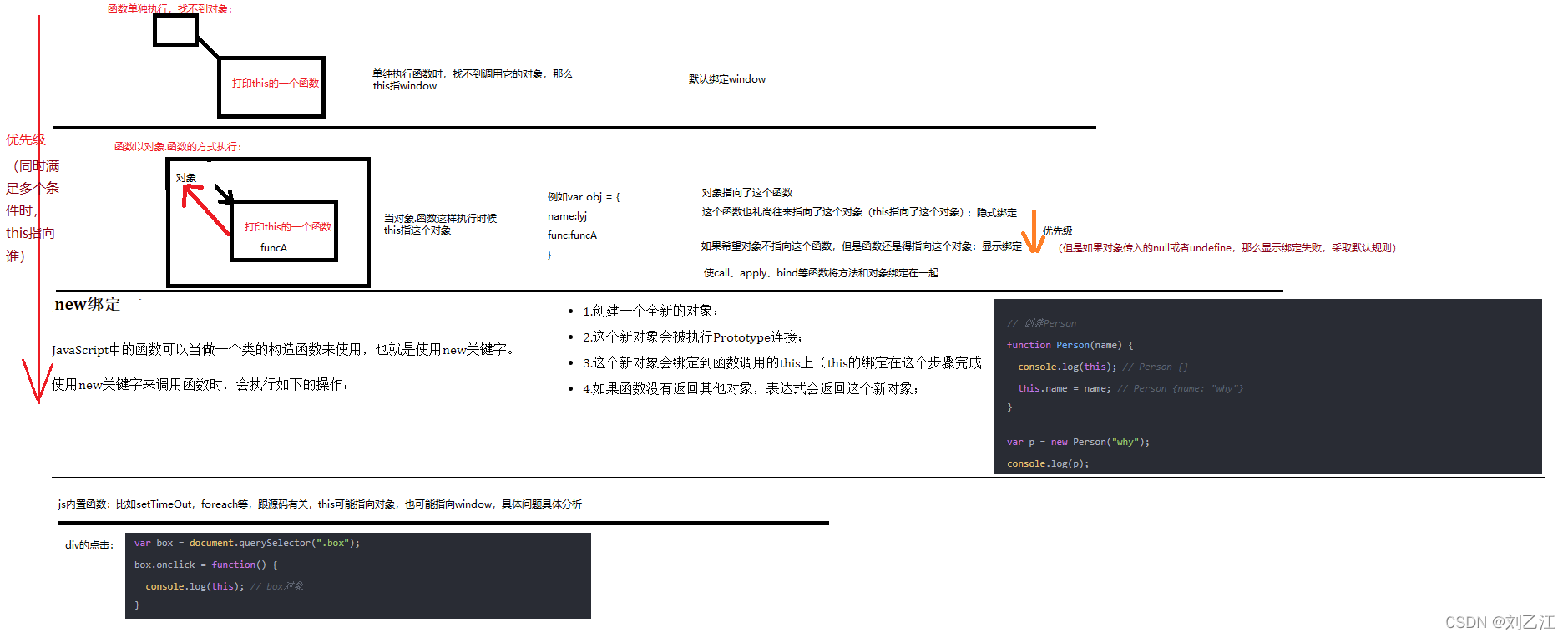Click the '对象' label inside the object diagram
The height and width of the screenshot is (638, 1568).
[x=186, y=178]
